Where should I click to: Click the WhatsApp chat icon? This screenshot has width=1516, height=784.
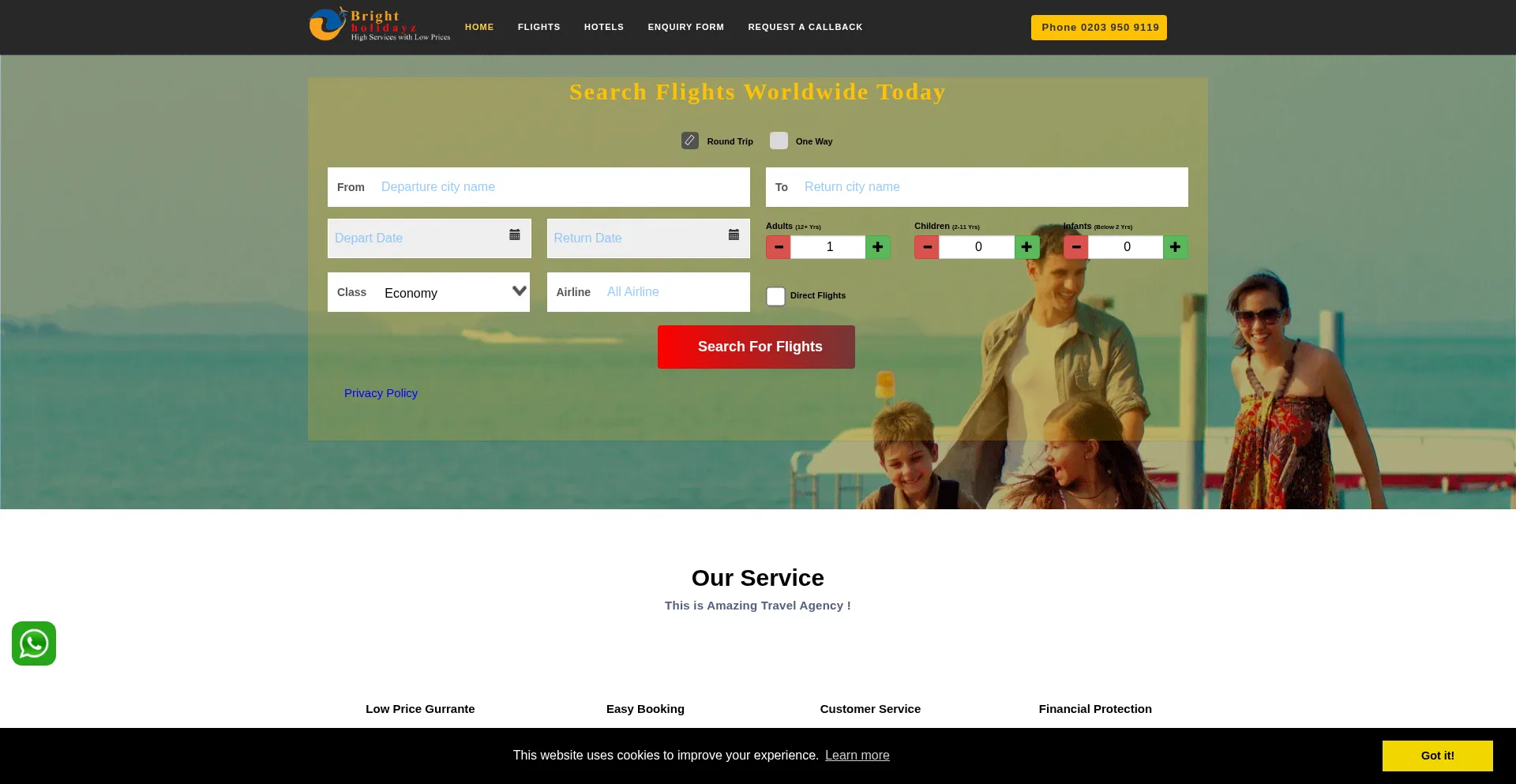click(34, 643)
